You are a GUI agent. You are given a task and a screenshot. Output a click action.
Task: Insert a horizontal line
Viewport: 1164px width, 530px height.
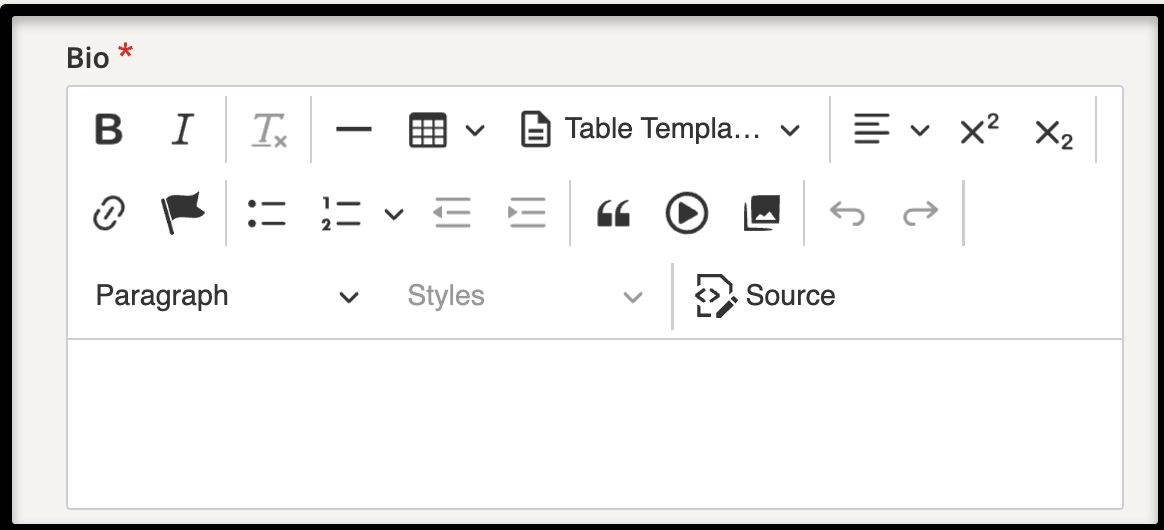point(354,130)
